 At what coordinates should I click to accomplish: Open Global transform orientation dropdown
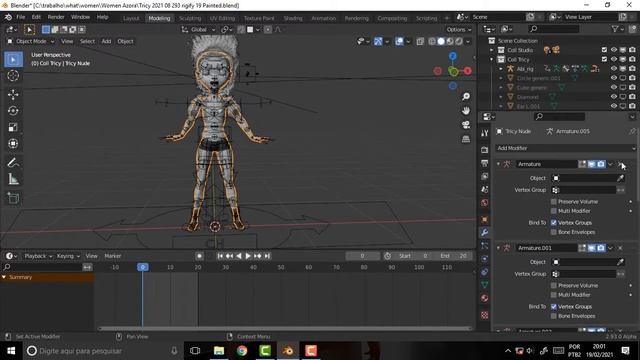click(x=198, y=29)
